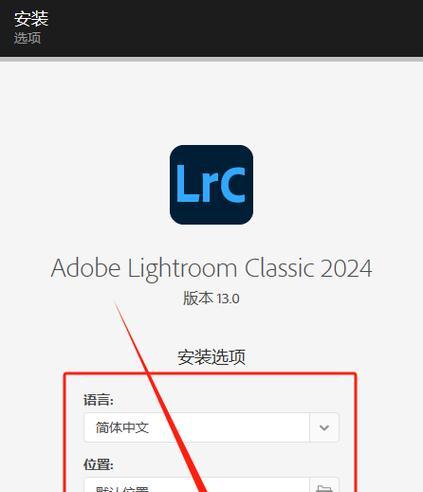Click the 简体中文 selected language text

(x=122, y=427)
